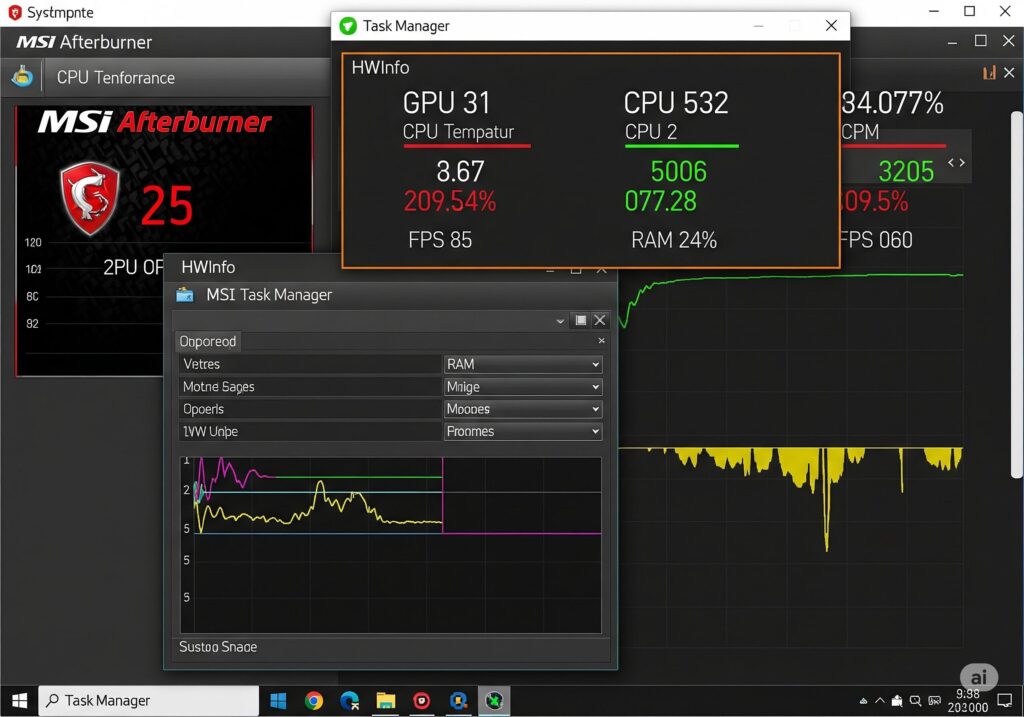Click the orange graph icon at top right
The image size is (1024, 717).
[989, 73]
